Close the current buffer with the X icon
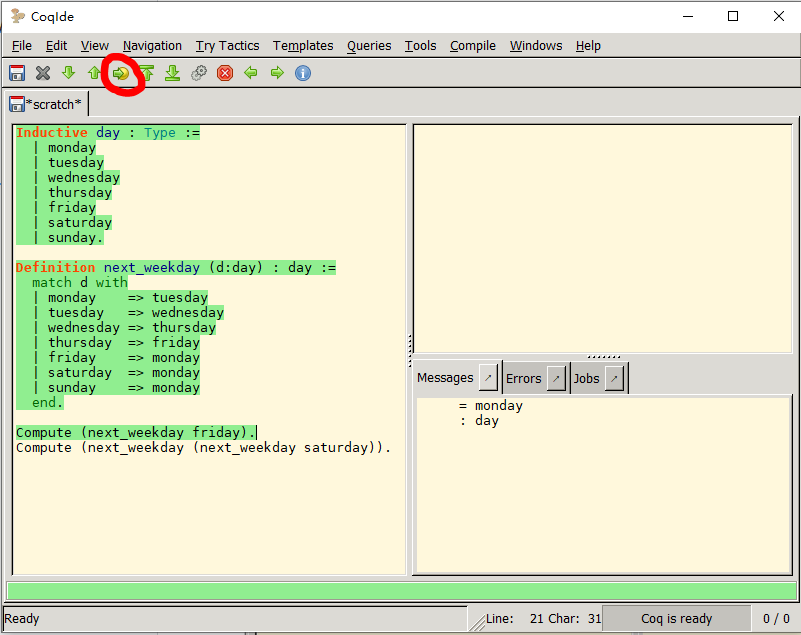This screenshot has height=635, width=801. coord(43,73)
